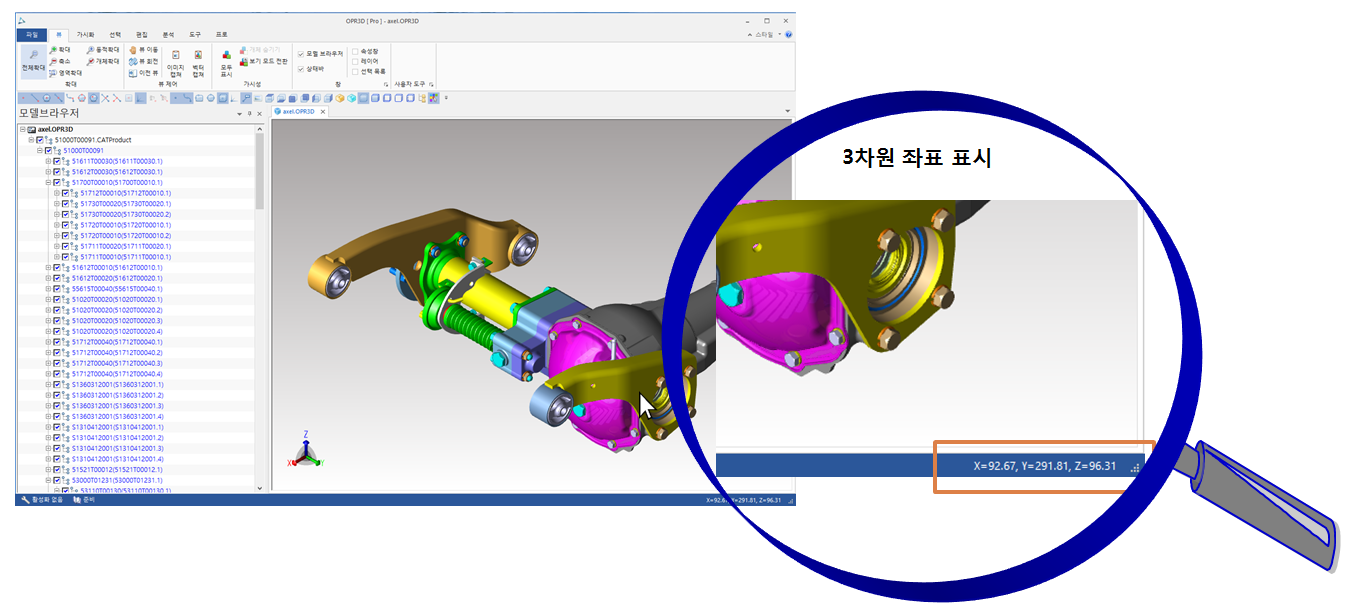Click the 보기 모드 전환 icon
This screenshot has width=1345, height=612.
[242, 61]
